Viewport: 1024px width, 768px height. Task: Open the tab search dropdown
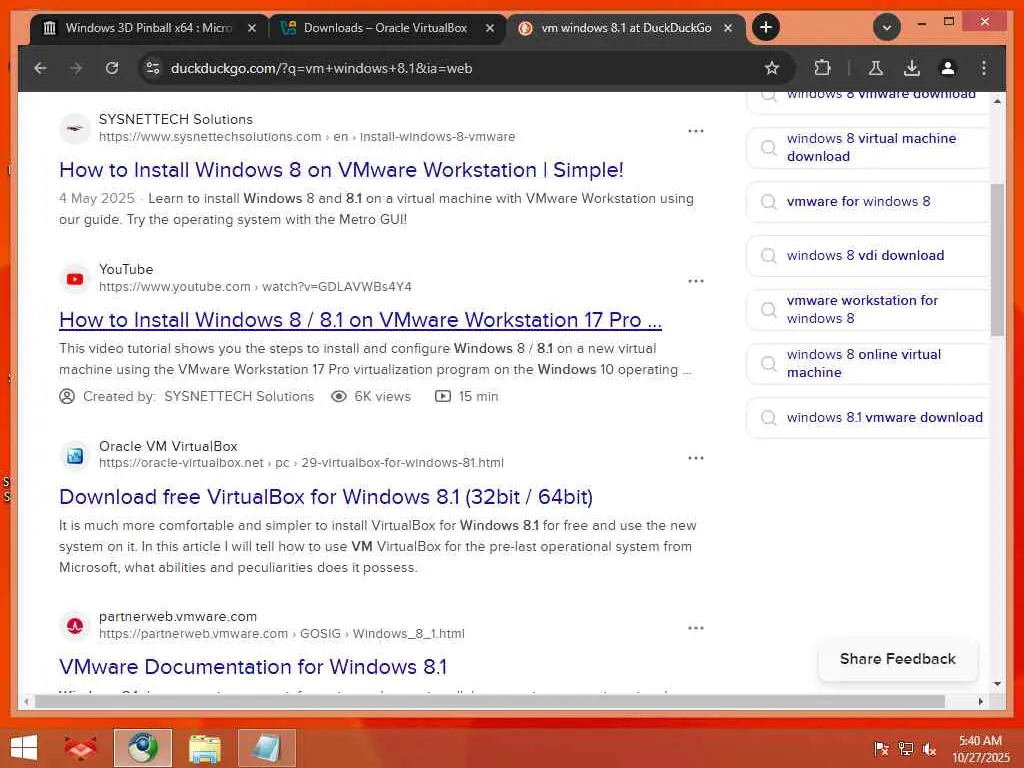887,27
